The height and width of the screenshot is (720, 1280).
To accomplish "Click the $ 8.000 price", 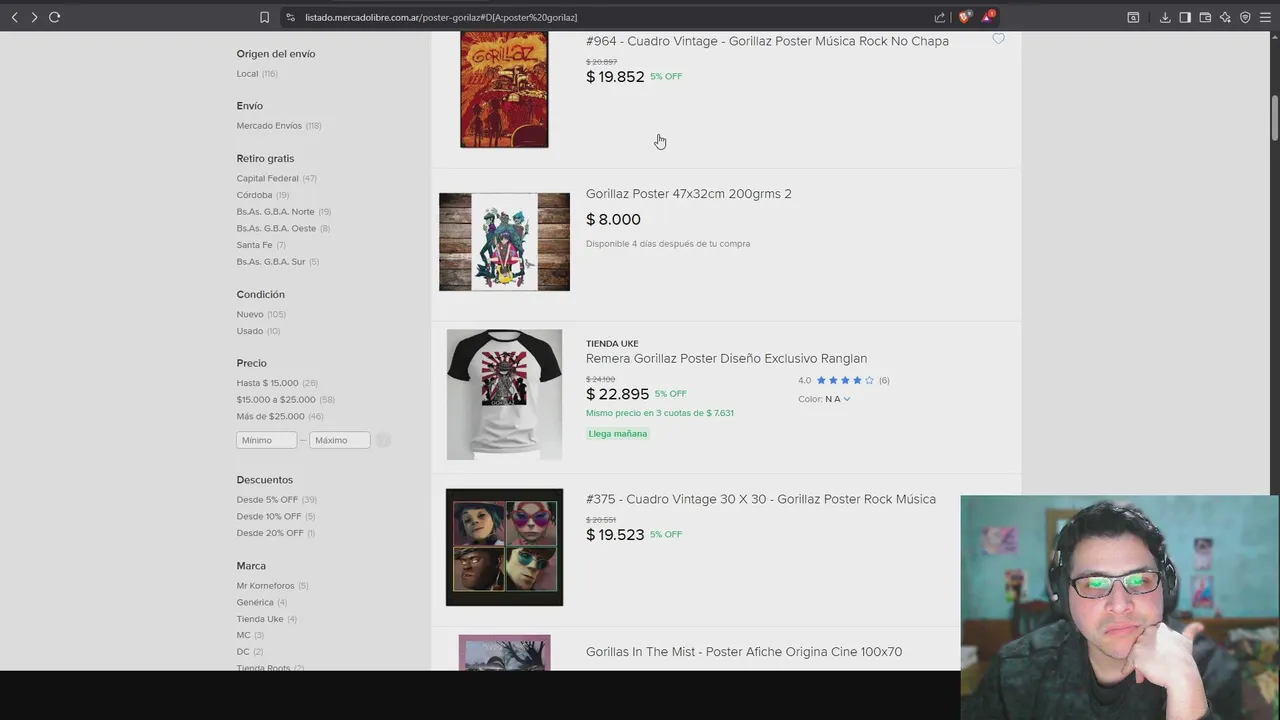I will (613, 220).
